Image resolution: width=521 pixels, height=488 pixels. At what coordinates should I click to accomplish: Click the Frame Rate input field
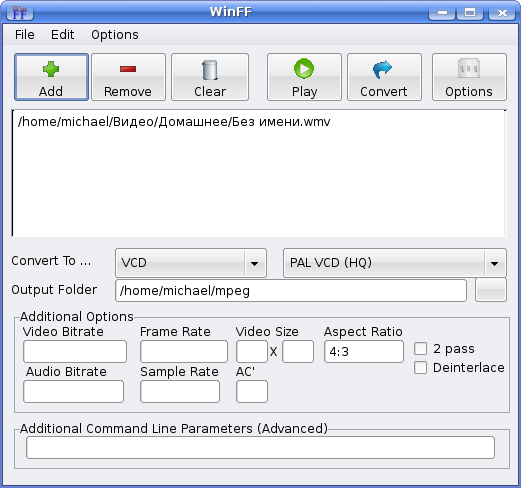(184, 351)
